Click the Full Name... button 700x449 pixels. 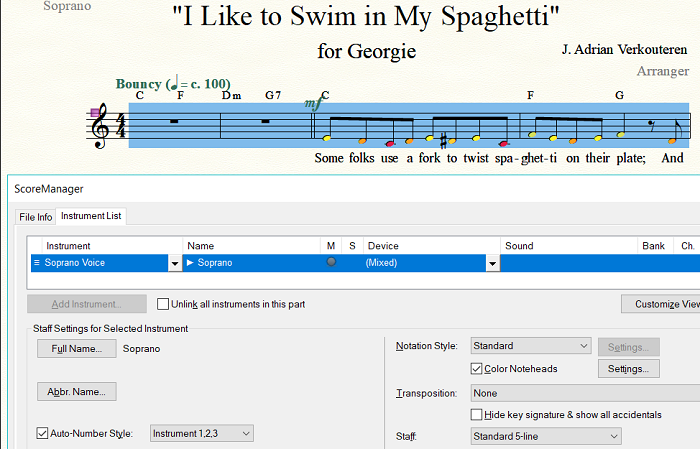coord(76,349)
